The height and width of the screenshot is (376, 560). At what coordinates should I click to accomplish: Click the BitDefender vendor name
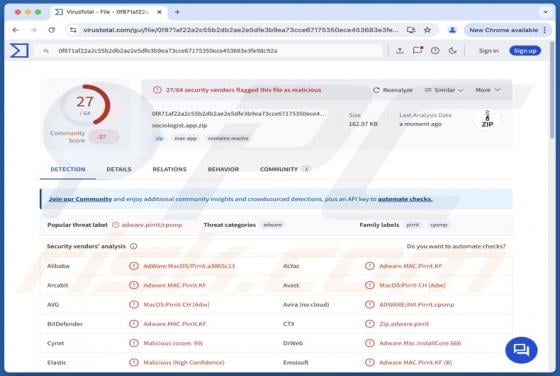tap(65, 324)
